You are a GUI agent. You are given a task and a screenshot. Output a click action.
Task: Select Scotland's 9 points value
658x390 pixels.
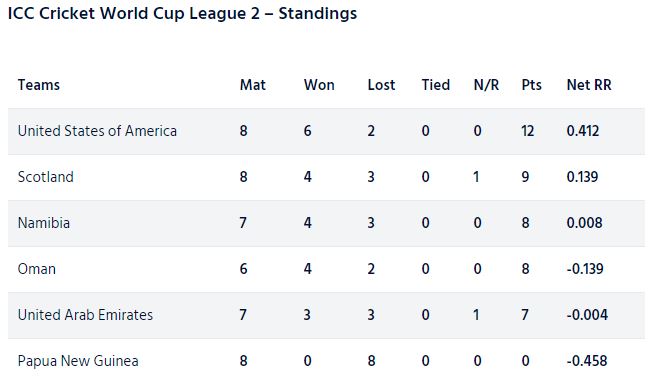525,177
